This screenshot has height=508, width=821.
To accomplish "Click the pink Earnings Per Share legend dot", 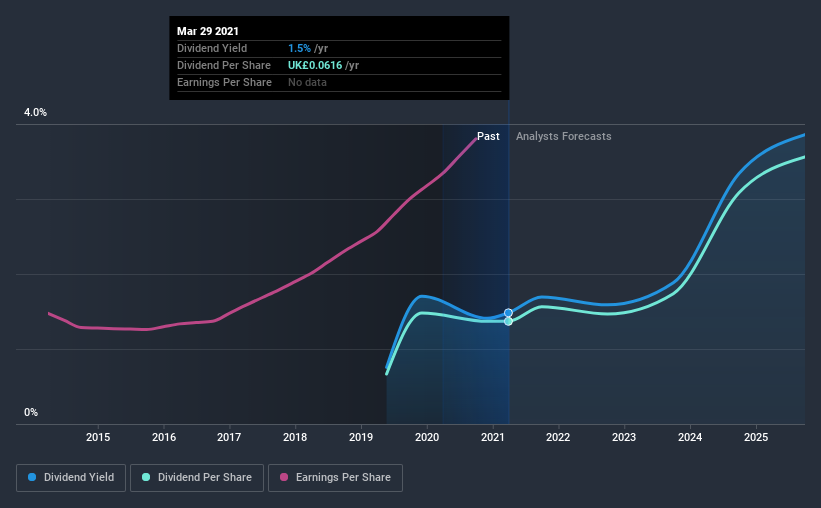I will [284, 477].
